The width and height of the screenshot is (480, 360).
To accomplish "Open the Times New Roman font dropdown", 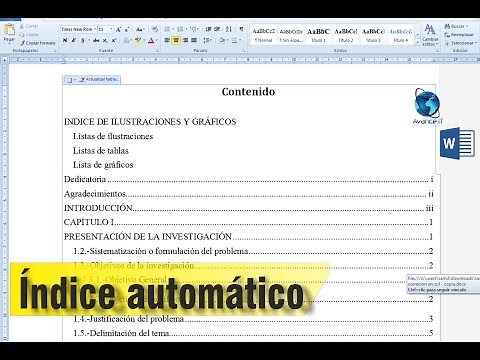I will coord(95,29).
